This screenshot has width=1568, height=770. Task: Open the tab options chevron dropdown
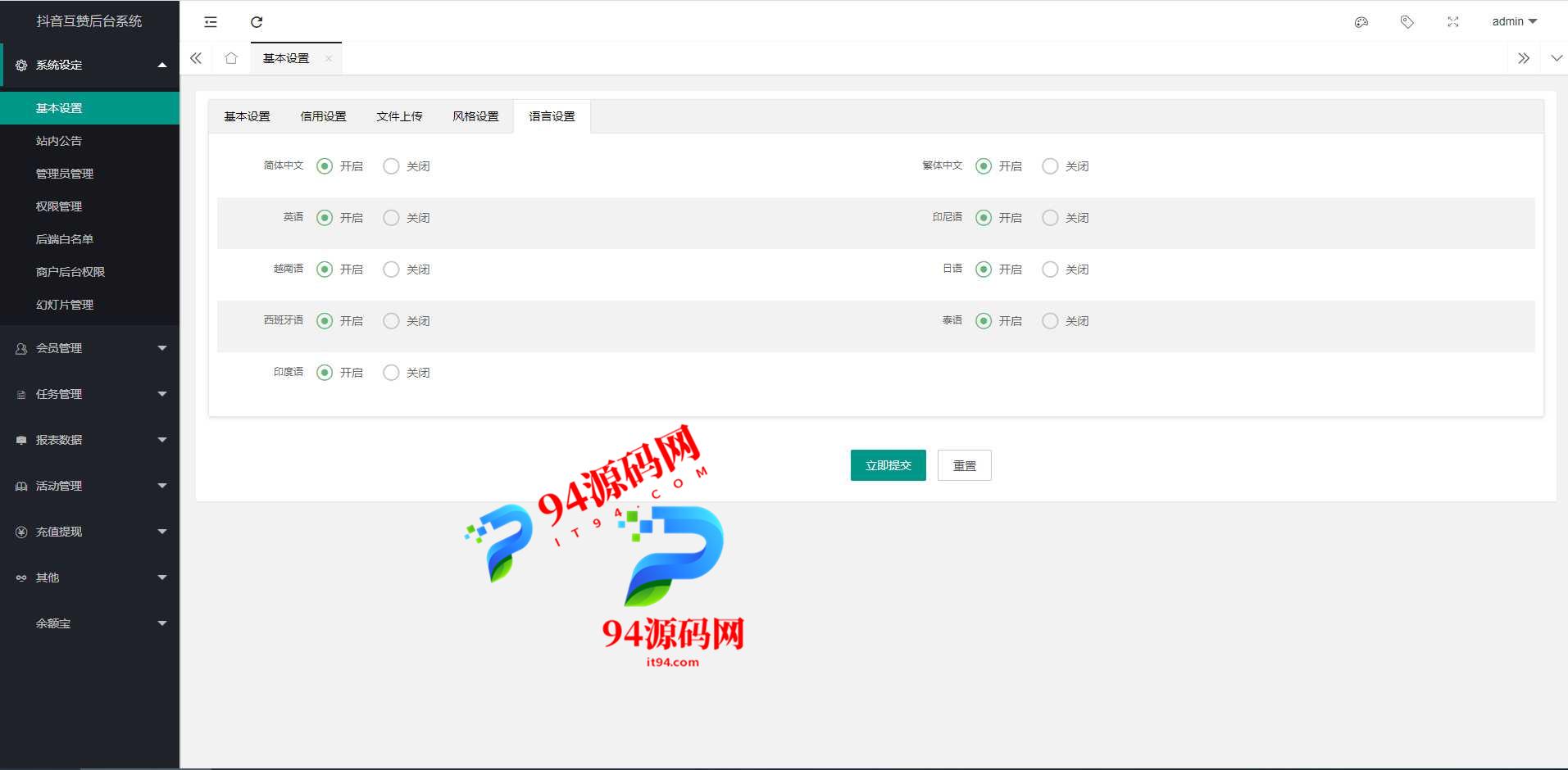click(x=1557, y=58)
